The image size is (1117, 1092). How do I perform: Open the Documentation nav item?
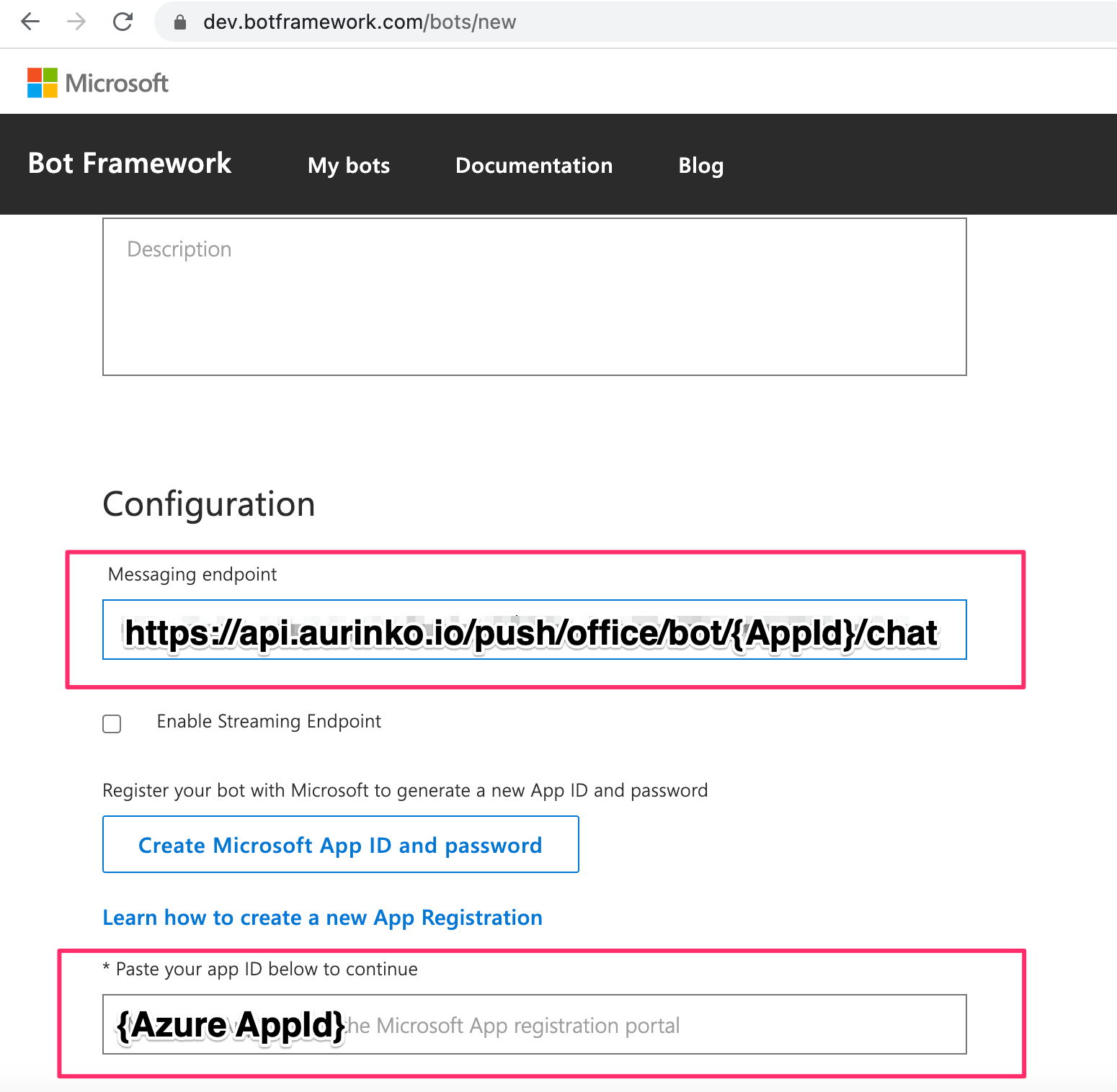point(534,166)
